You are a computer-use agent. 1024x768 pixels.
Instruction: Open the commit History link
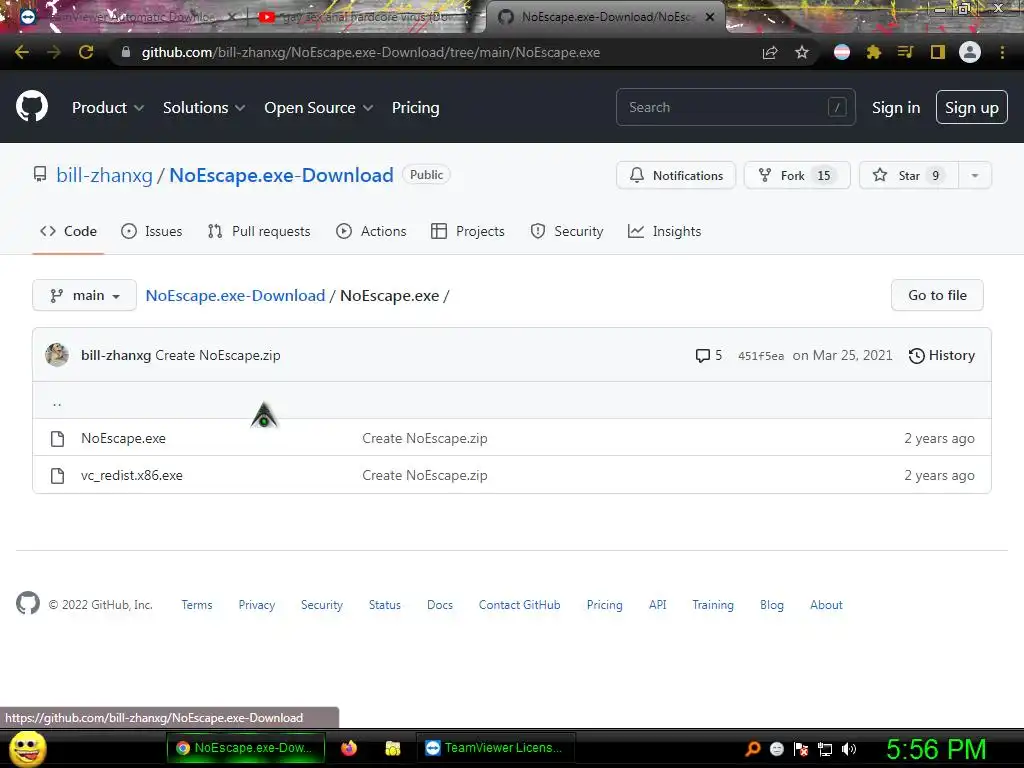tap(942, 355)
